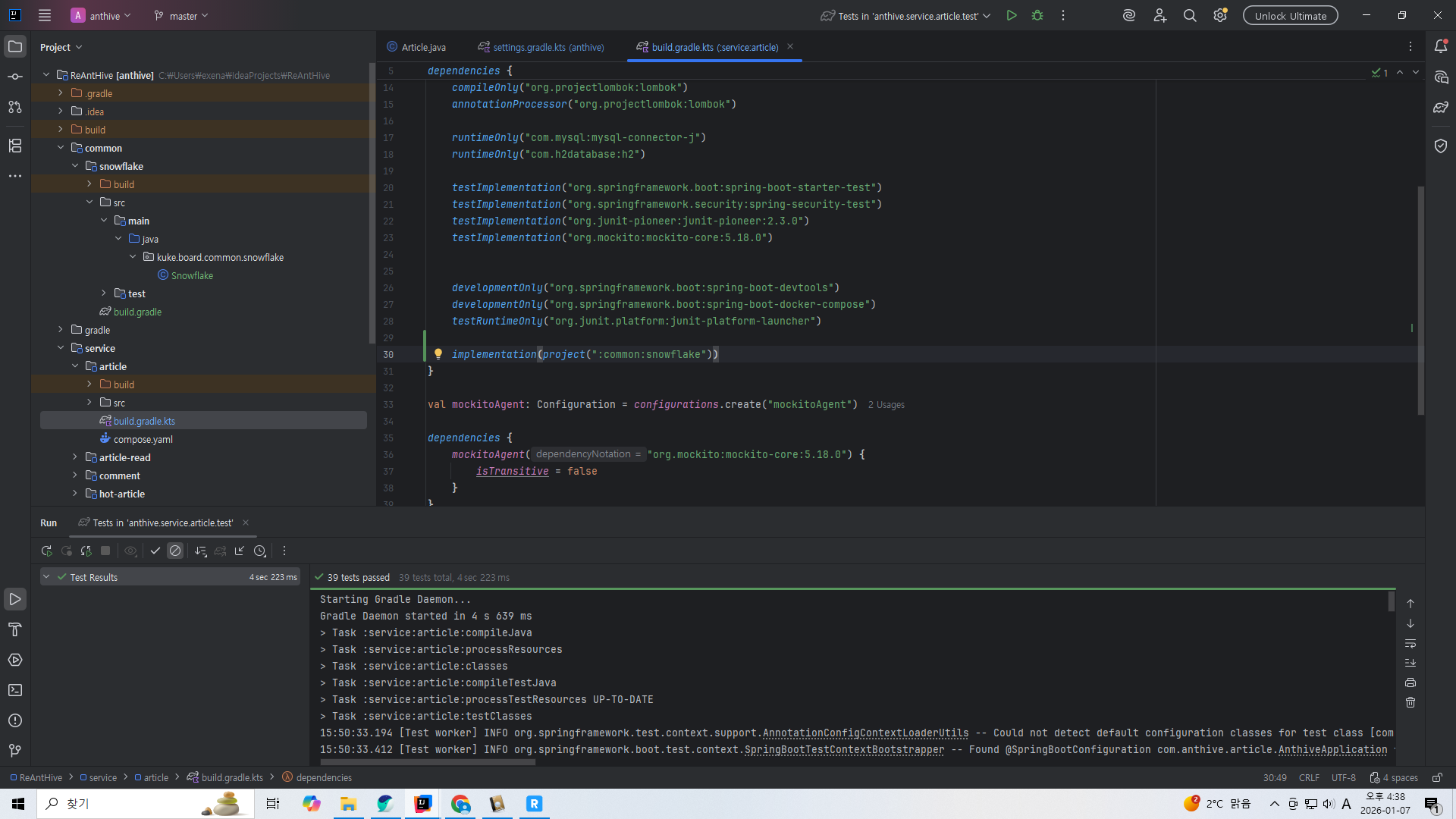Rerun tests with the Rerun icon
1456x819 pixels.
coord(46,551)
